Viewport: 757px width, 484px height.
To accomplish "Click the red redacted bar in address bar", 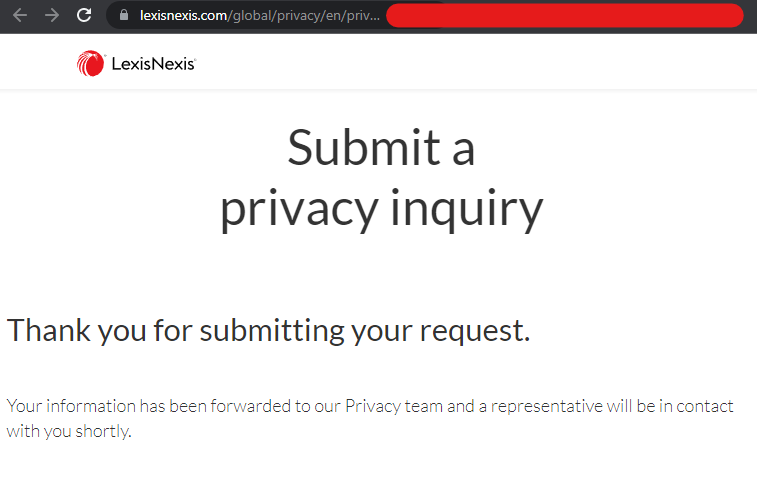I will coord(564,16).
